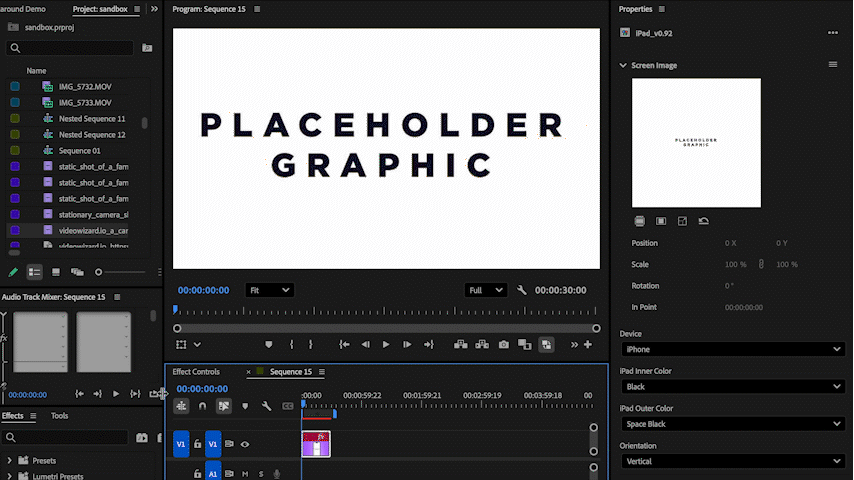This screenshot has width=854, height=480.
Task: Open the Button Editor plus icon
Action: [x=588, y=344]
